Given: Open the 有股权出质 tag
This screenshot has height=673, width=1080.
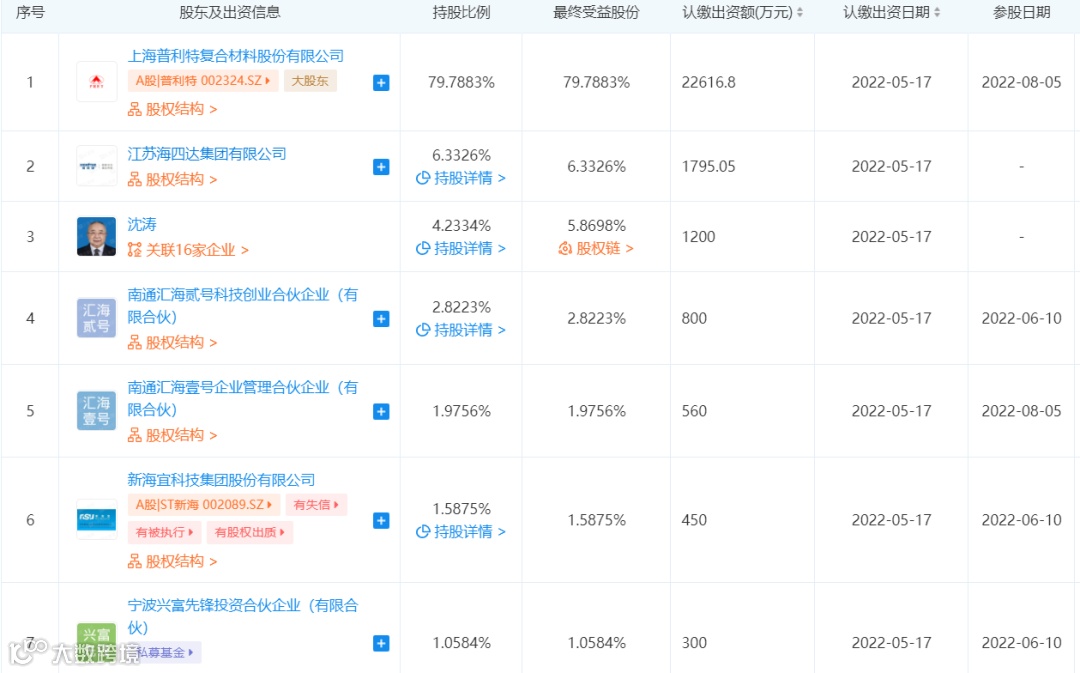Looking at the screenshot, I should [x=249, y=532].
